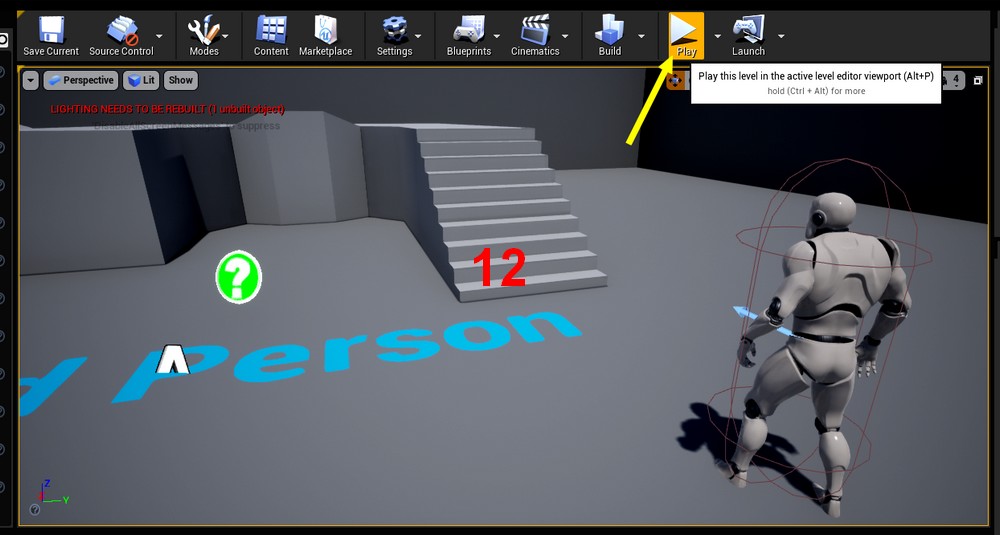Expand the Launch device dropdown arrow
This screenshot has height=535, width=1000.
pos(781,36)
